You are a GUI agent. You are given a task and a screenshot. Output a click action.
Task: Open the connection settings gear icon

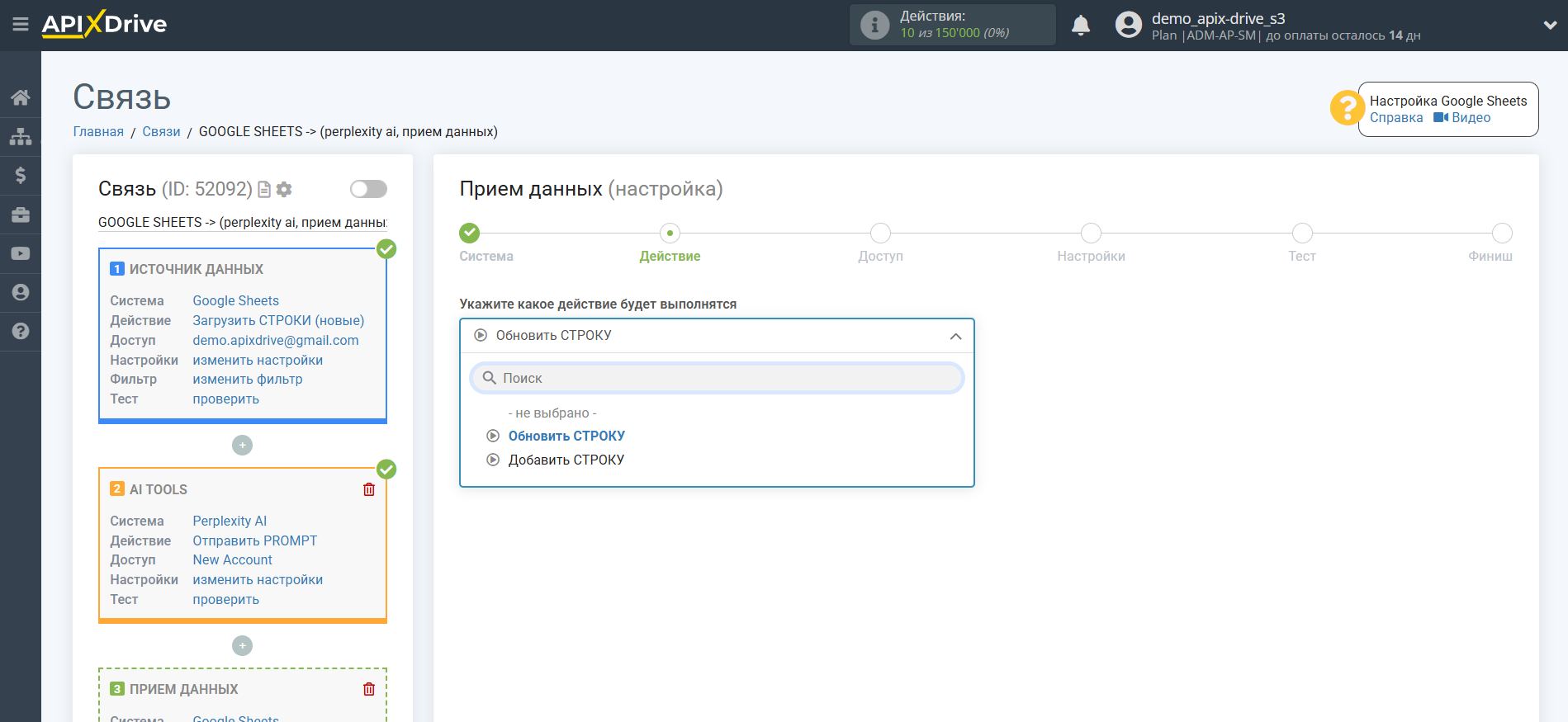[284, 190]
